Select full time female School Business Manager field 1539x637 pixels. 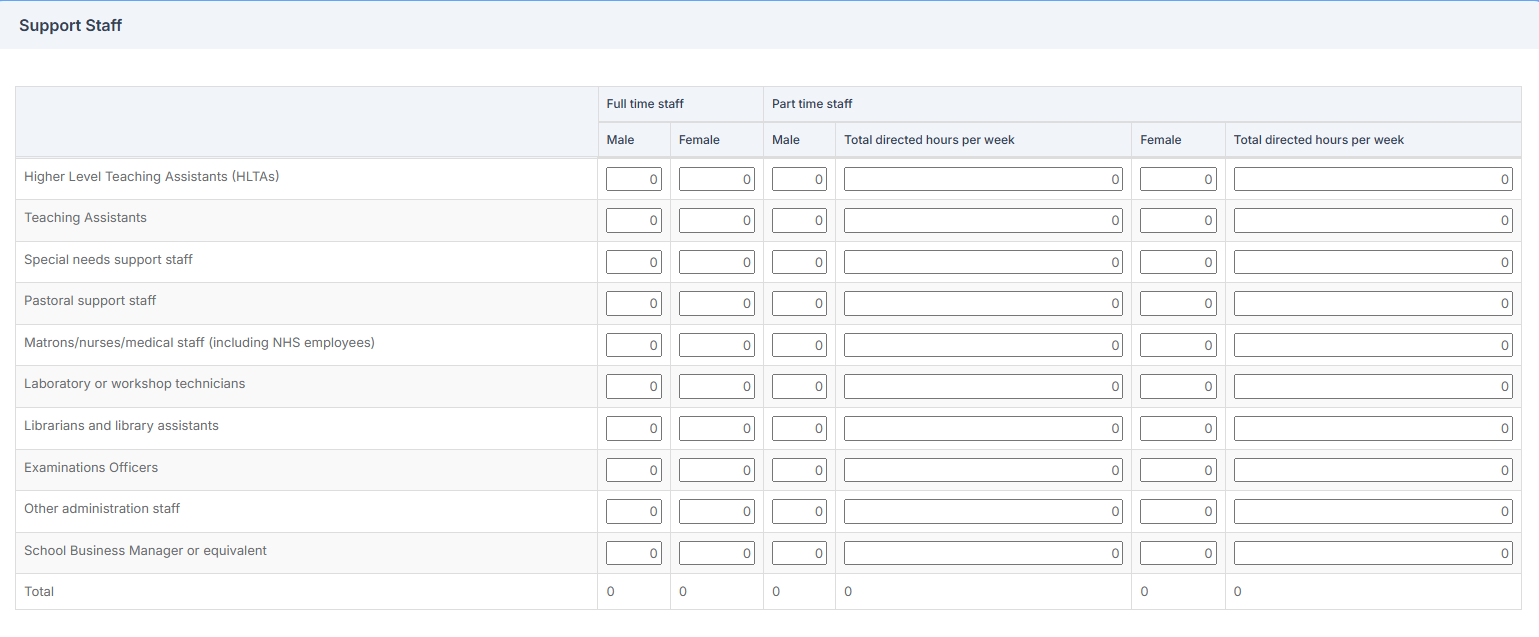(716, 553)
